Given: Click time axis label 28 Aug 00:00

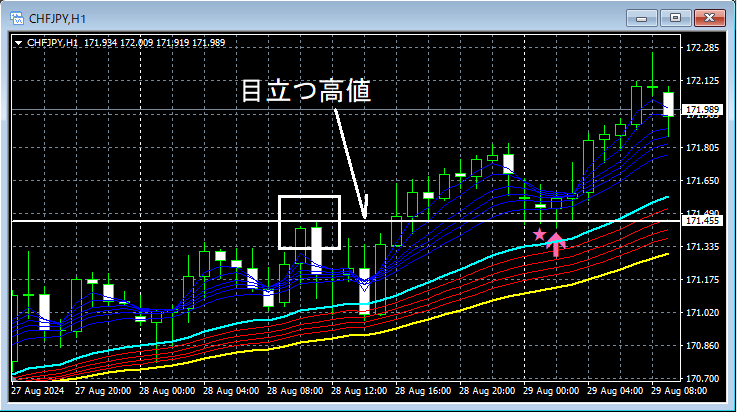Looking at the screenshot, I should [167, 391].
